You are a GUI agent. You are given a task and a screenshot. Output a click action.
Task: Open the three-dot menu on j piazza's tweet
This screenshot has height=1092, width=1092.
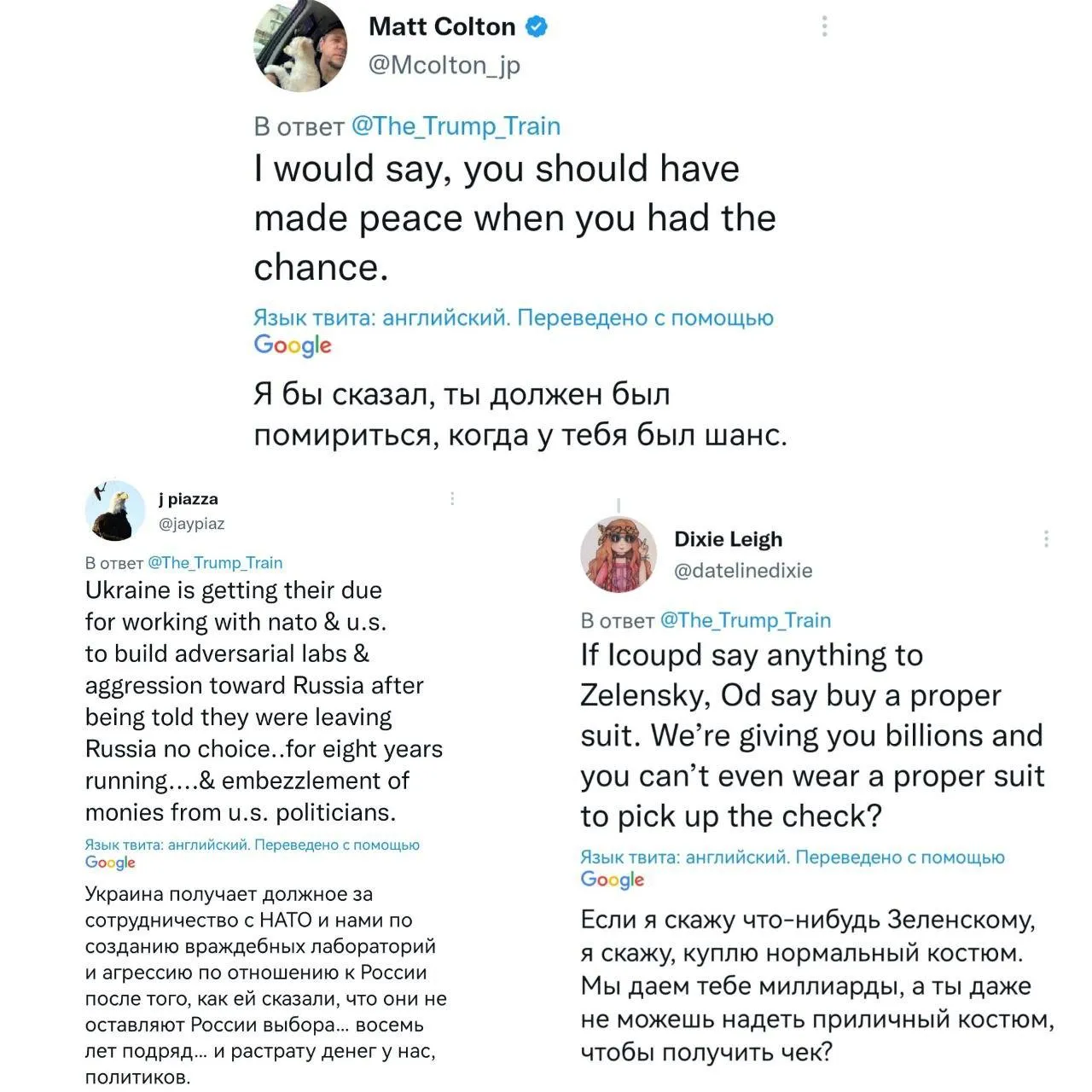pyautogui.click(x=452, y=498)
